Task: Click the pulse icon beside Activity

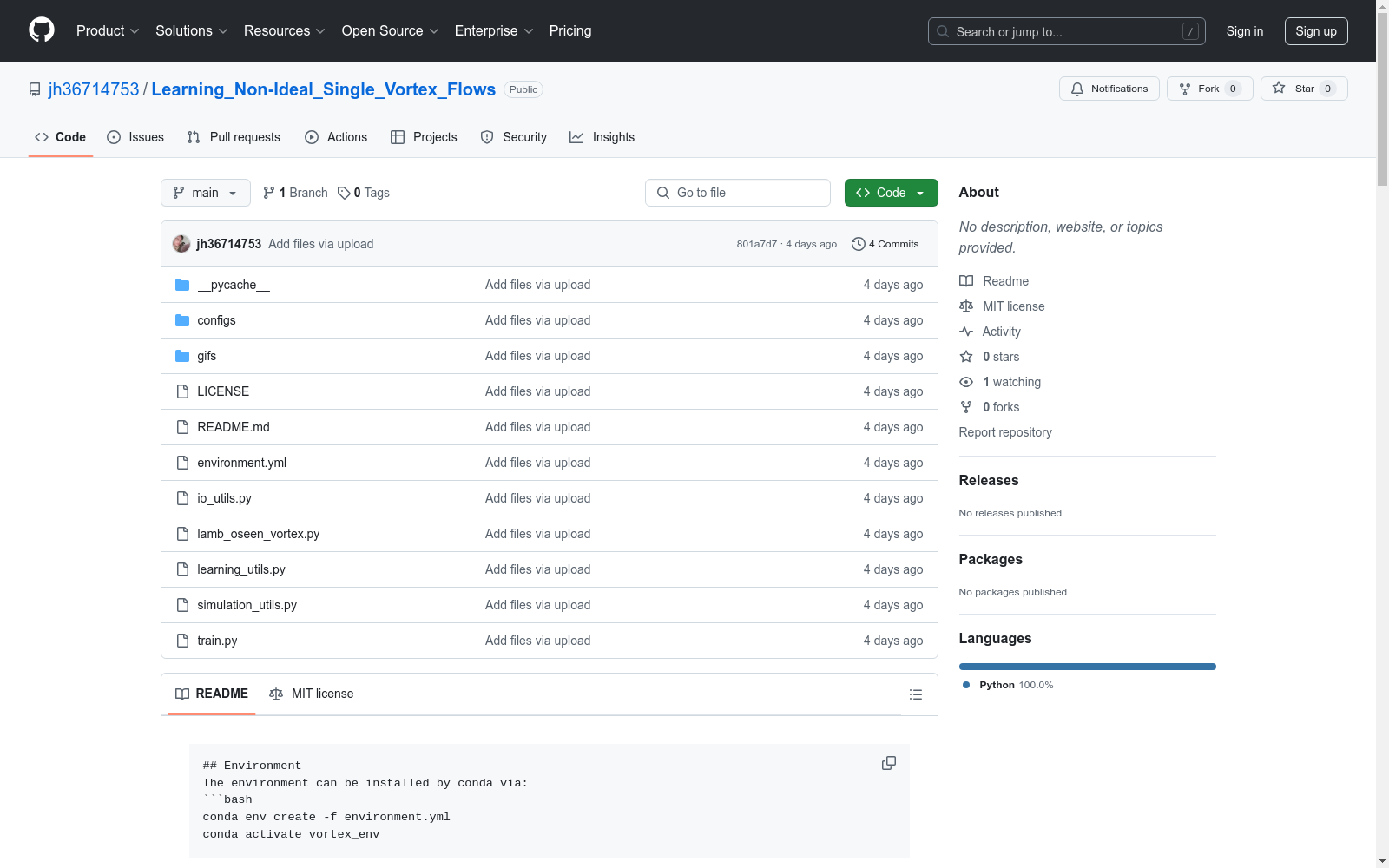Action: click(966, 332)
